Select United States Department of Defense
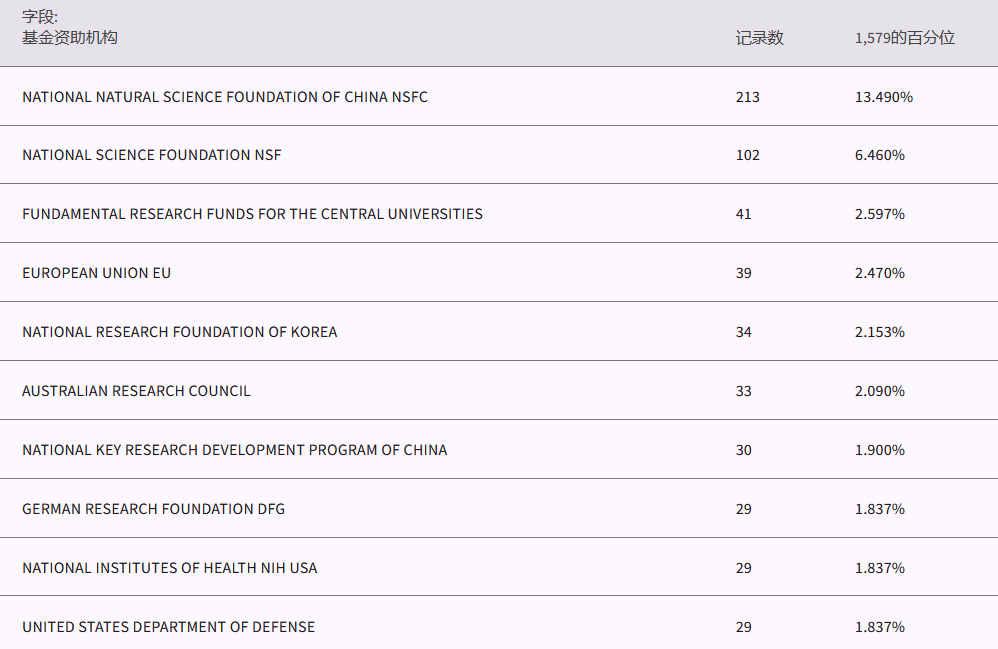998x649 pixels. 168,627
